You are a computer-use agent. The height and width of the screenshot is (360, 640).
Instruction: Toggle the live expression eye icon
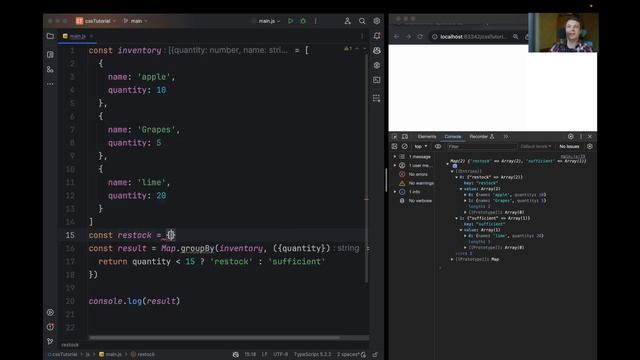(438, 147)
